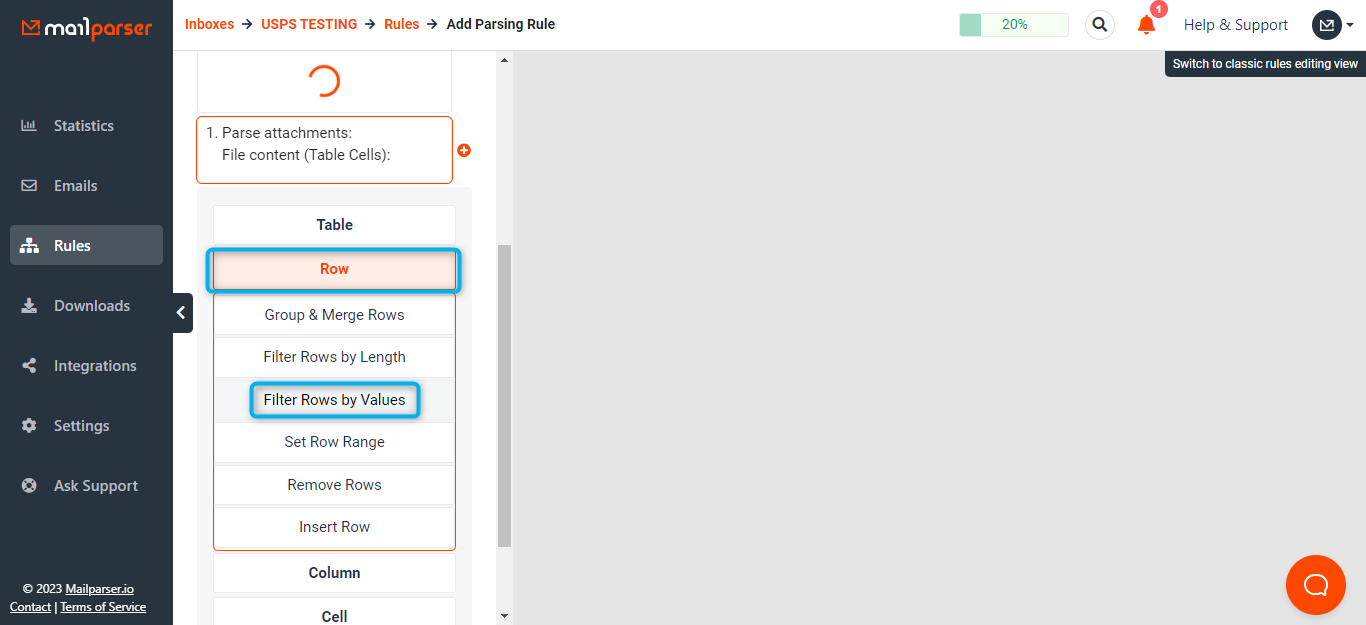Click the 20% usage progress bar
This screenshot has height=625, width=1366.
pyautogui.click(x=1014, y=25)
